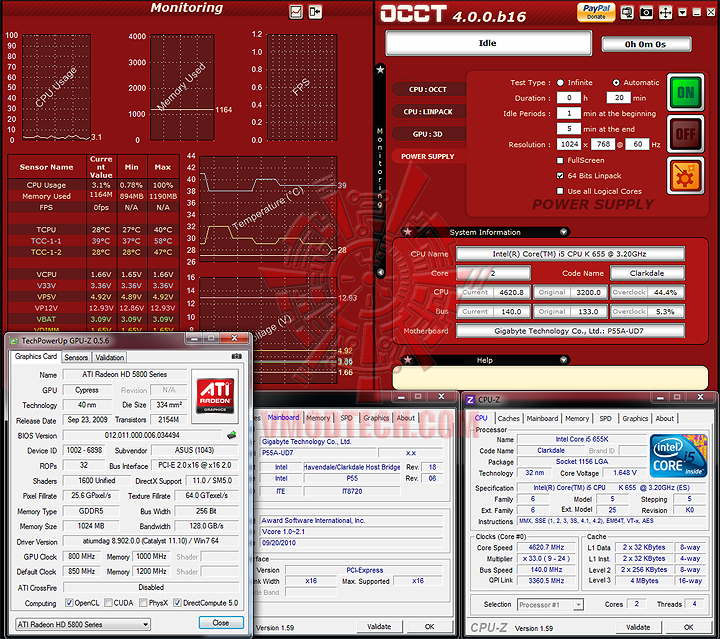Click the monitoring panel detach icon
The image size is (720, 639).
pos(315,11)
